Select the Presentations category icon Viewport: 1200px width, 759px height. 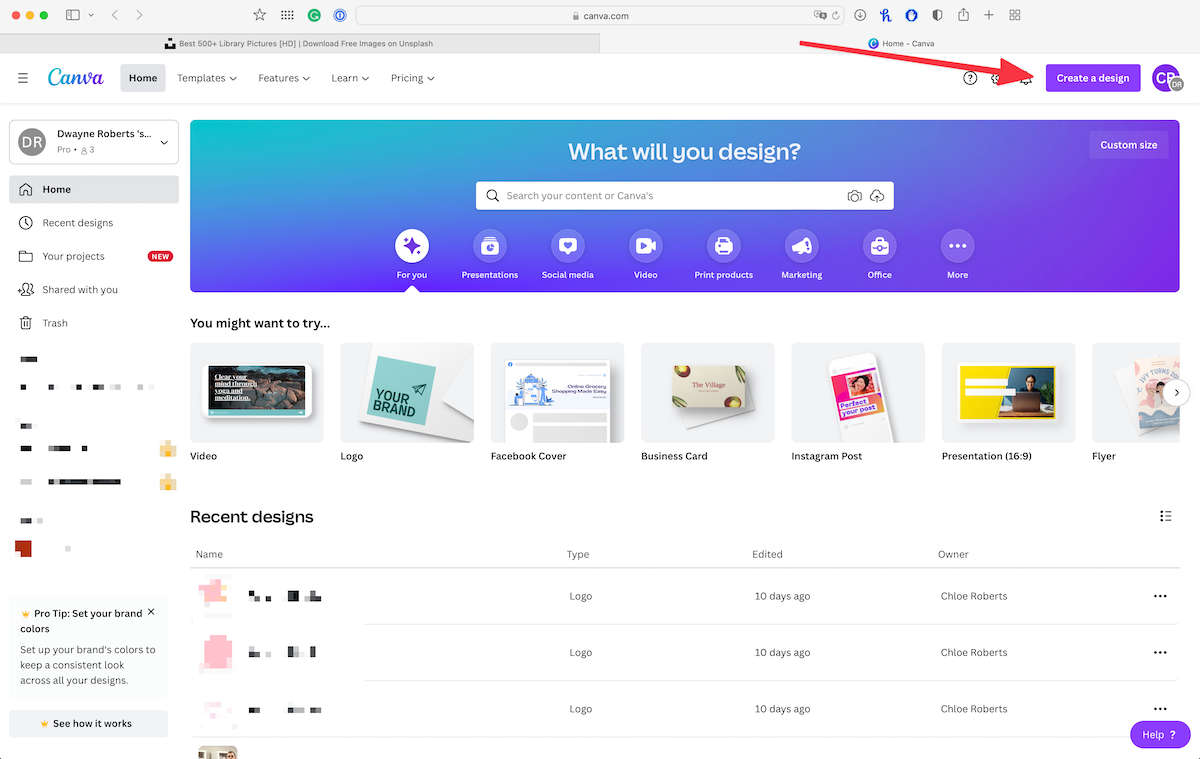pos(490,245)
